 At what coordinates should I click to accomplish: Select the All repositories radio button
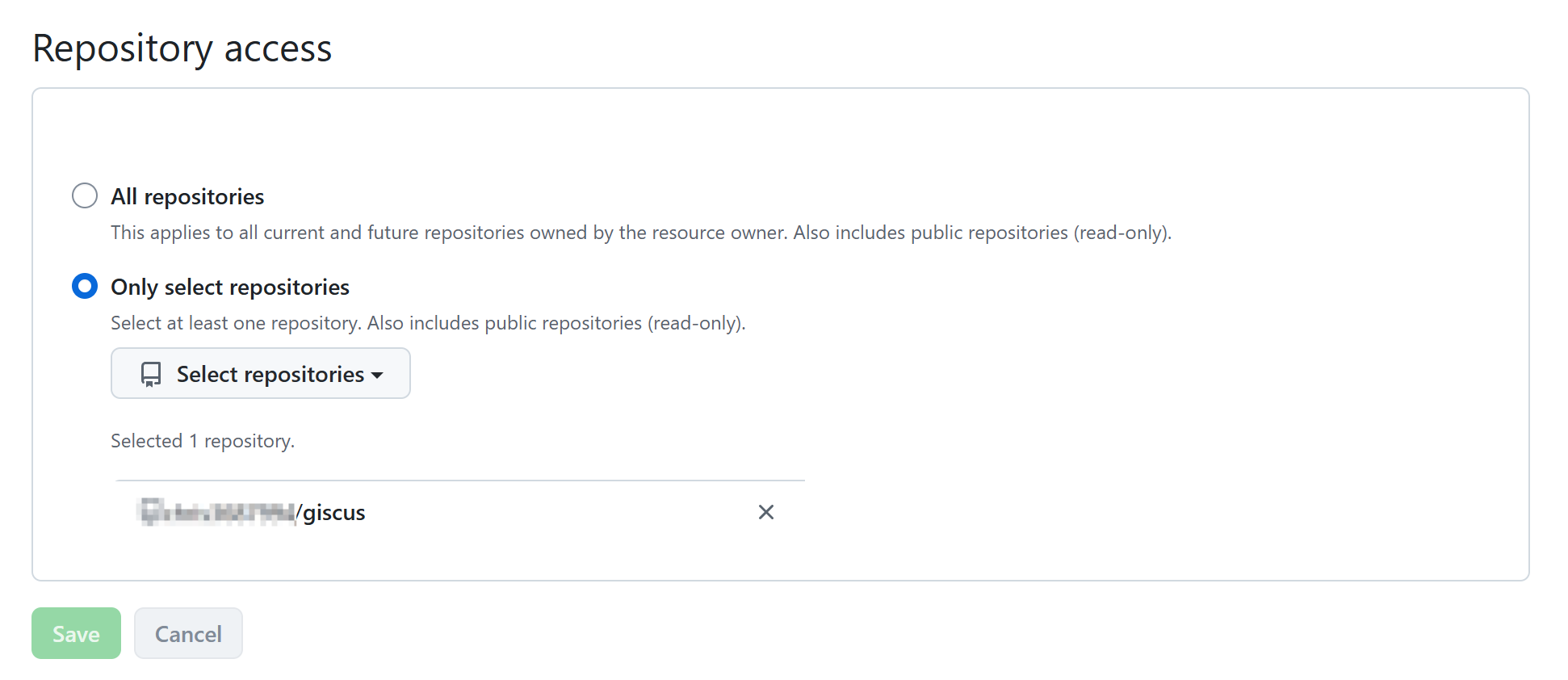[x=85, y=195]
